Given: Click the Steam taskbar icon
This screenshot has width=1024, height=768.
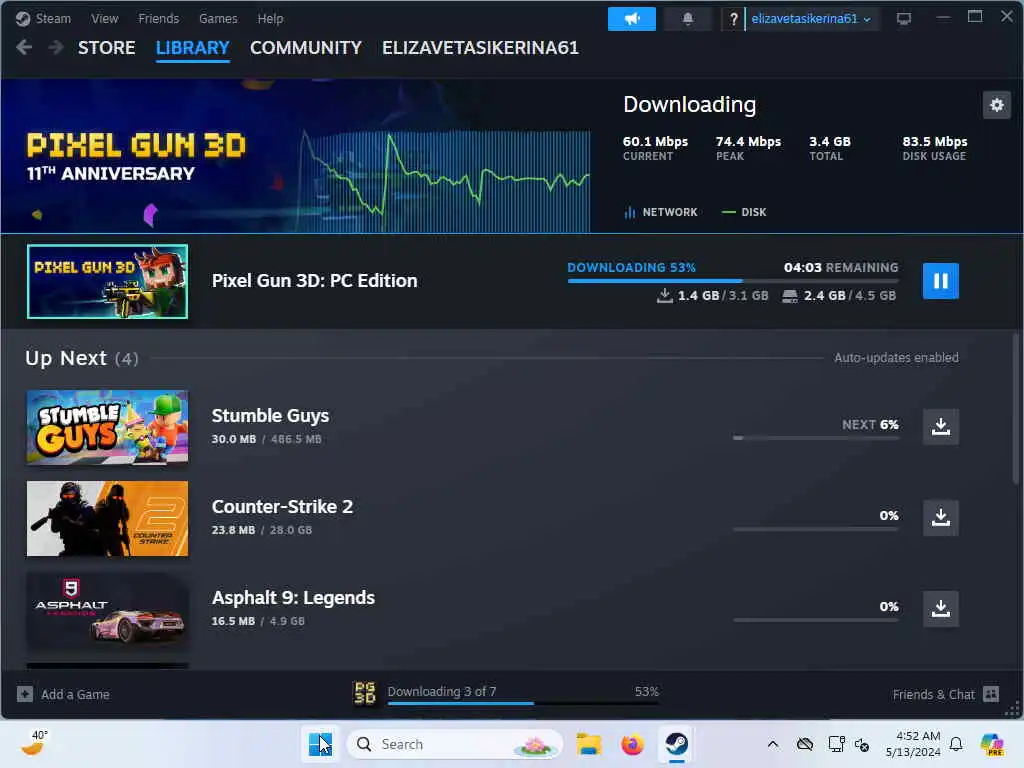Looking at the screenshot, I should [677, 744].
